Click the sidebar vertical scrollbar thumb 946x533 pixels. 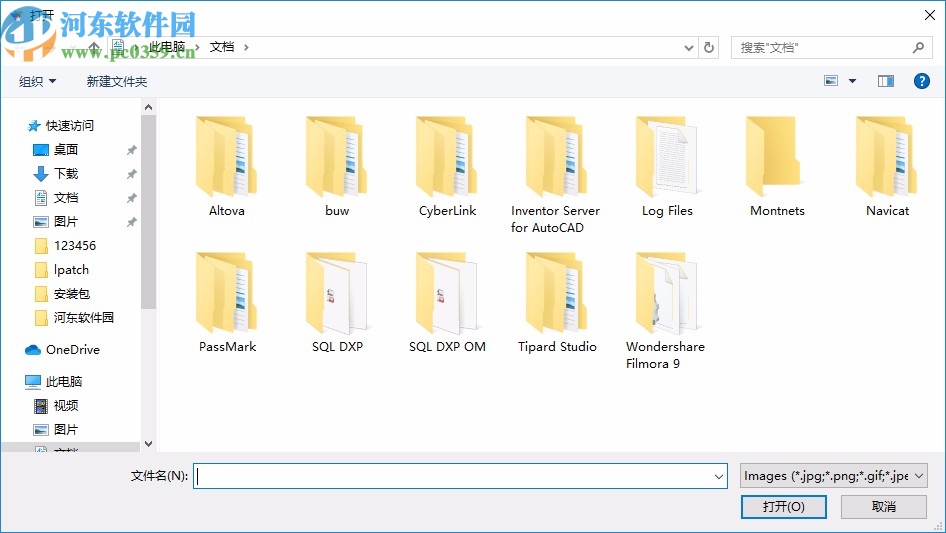[148, 212]
